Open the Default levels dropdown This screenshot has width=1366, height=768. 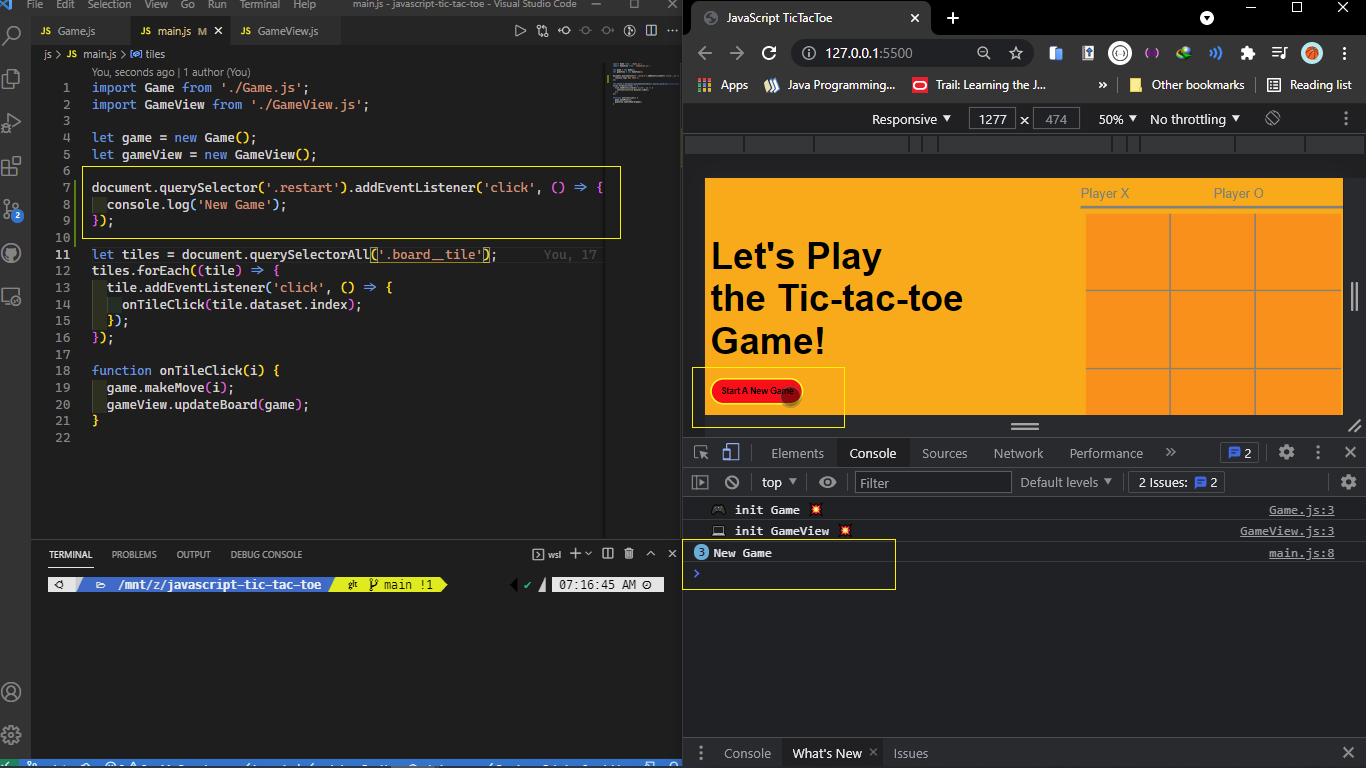(x=1065, y=481)
